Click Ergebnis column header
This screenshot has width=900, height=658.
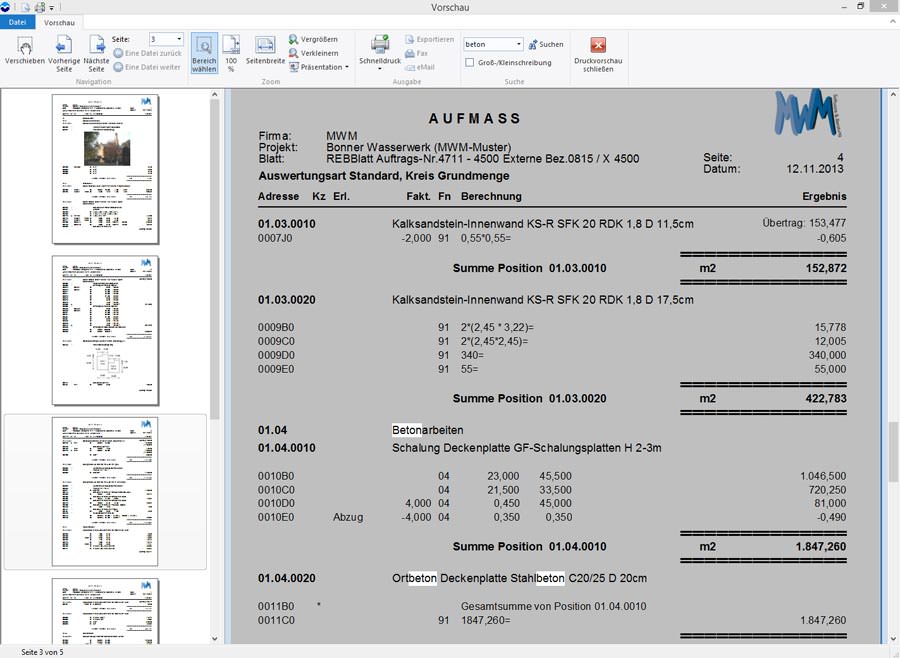tap(824, 196)
